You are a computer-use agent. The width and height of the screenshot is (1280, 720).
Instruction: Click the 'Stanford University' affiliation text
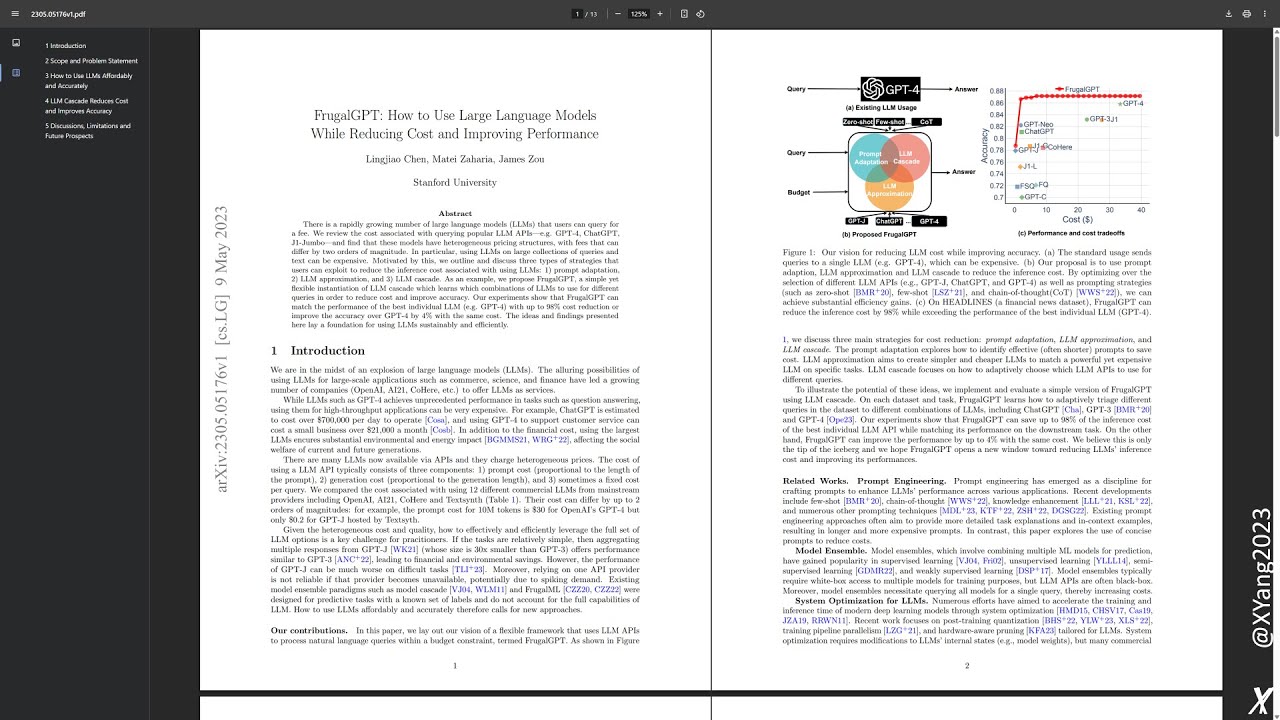[455, 183]
